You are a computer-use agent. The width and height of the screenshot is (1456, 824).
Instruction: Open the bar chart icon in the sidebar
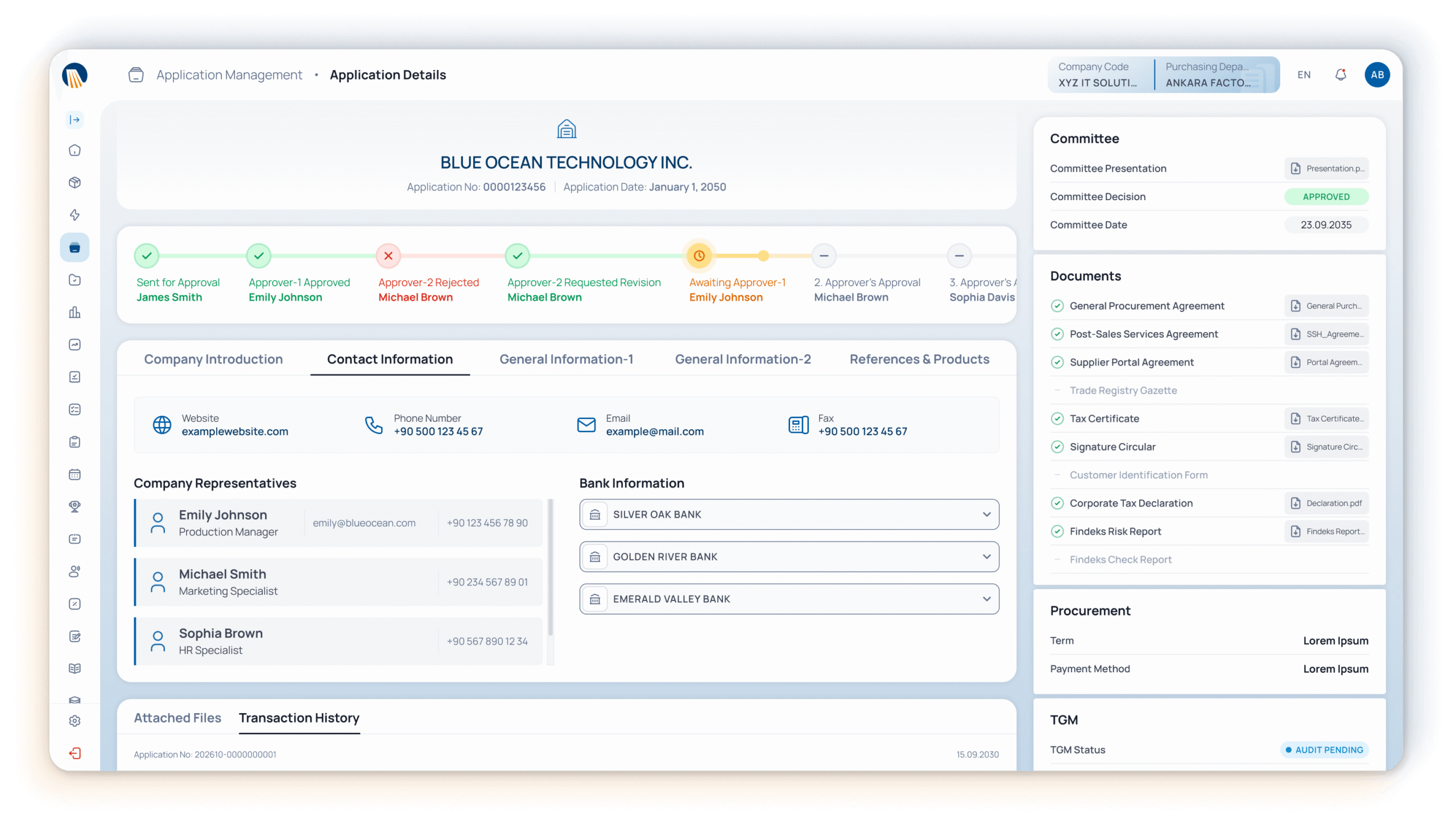[x=75, y=312]
